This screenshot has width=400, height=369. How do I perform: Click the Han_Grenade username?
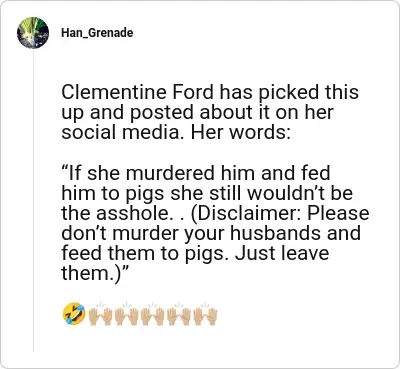point(97,33)
